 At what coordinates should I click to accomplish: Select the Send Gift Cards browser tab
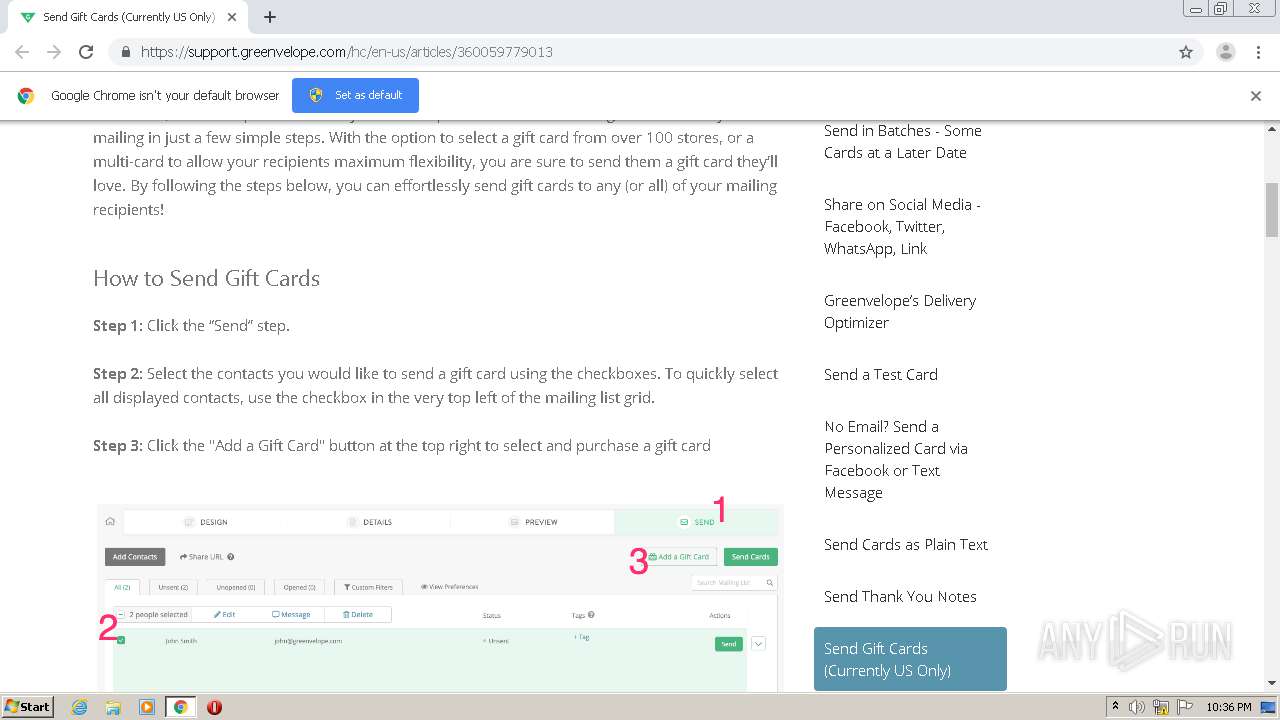pos(127,17)
